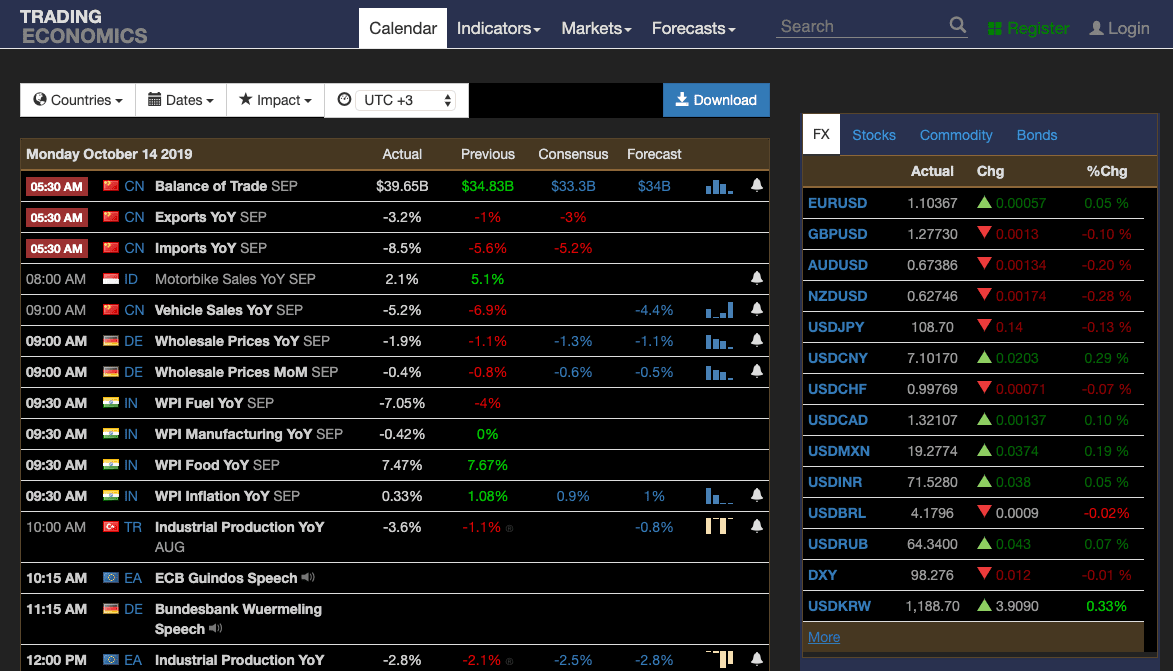Click the search magnifier icon

point(958,25)
